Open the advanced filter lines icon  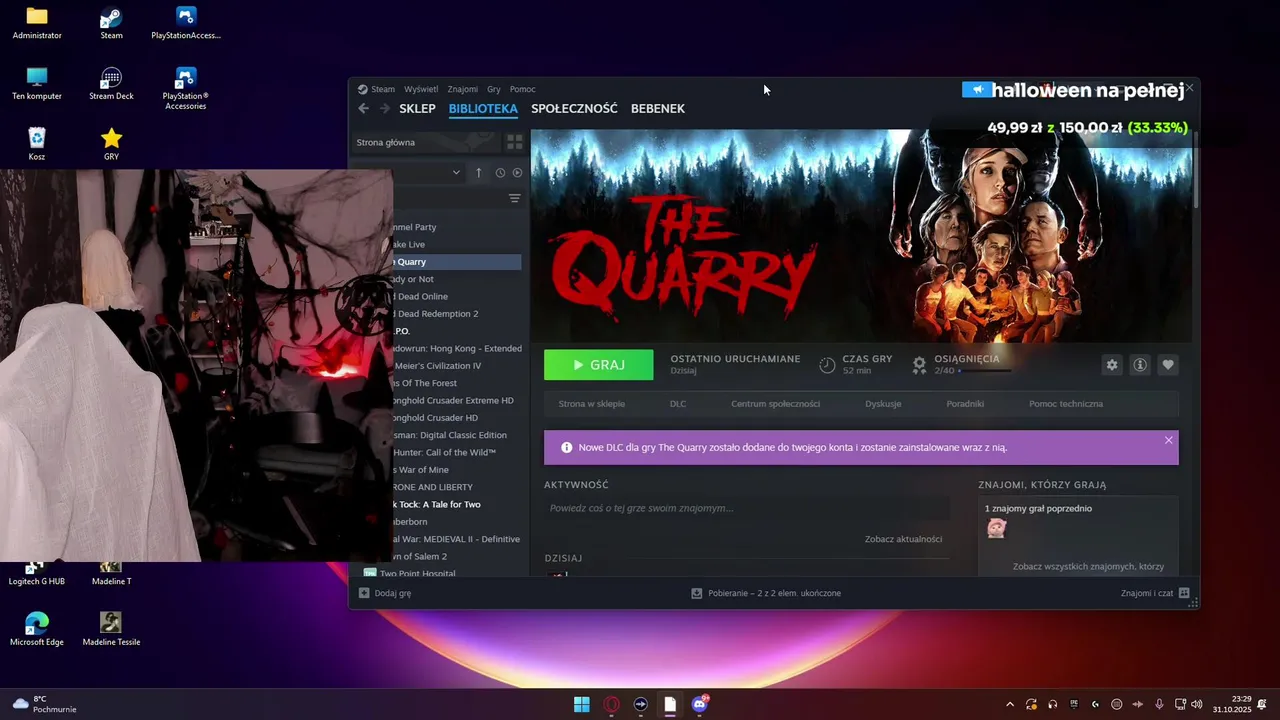[514, 198]
